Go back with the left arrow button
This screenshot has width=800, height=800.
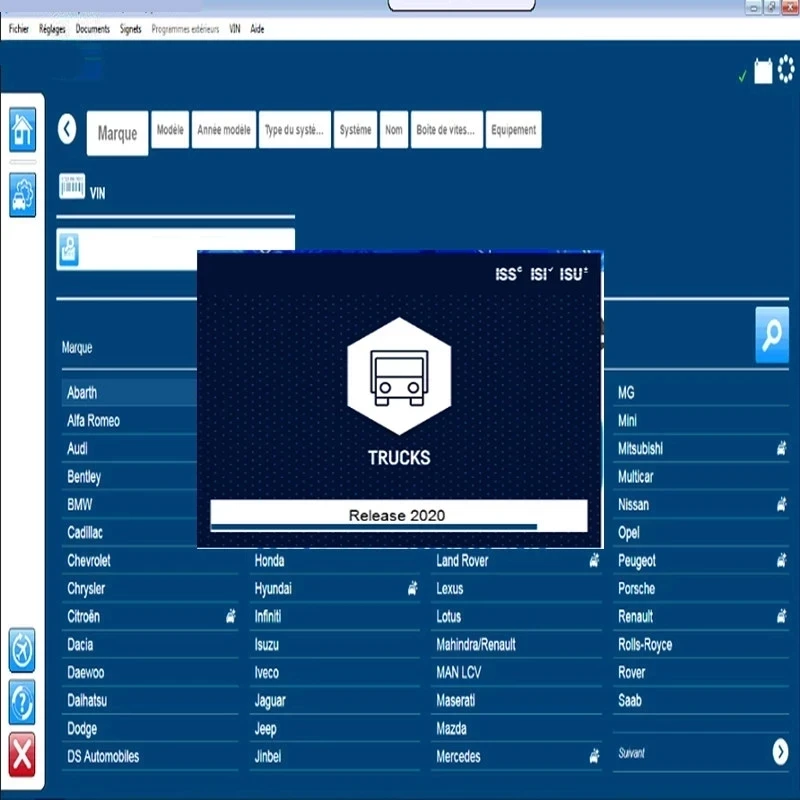[x=67, y=129]
